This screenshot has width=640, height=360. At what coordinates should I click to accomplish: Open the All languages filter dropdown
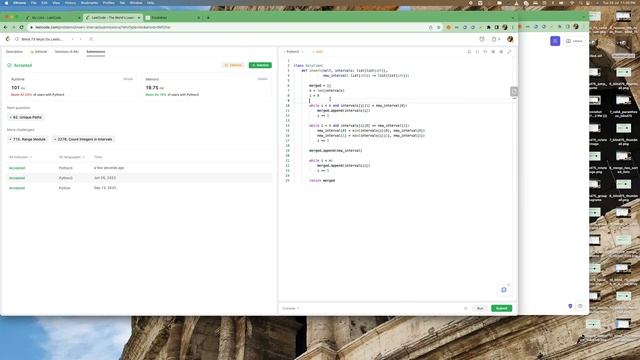tap(71, 157)
